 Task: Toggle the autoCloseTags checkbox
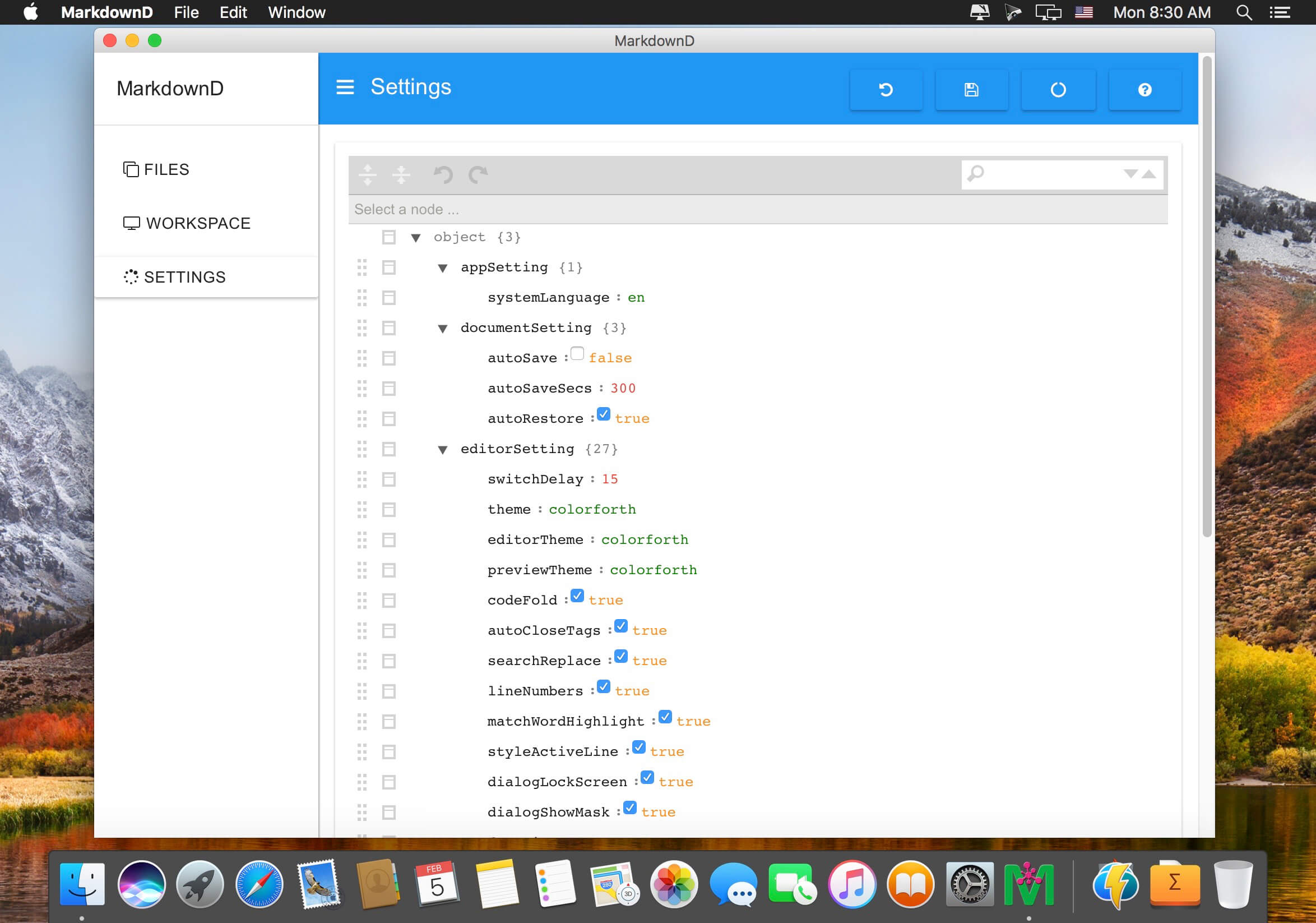click(x=621, y=626)
